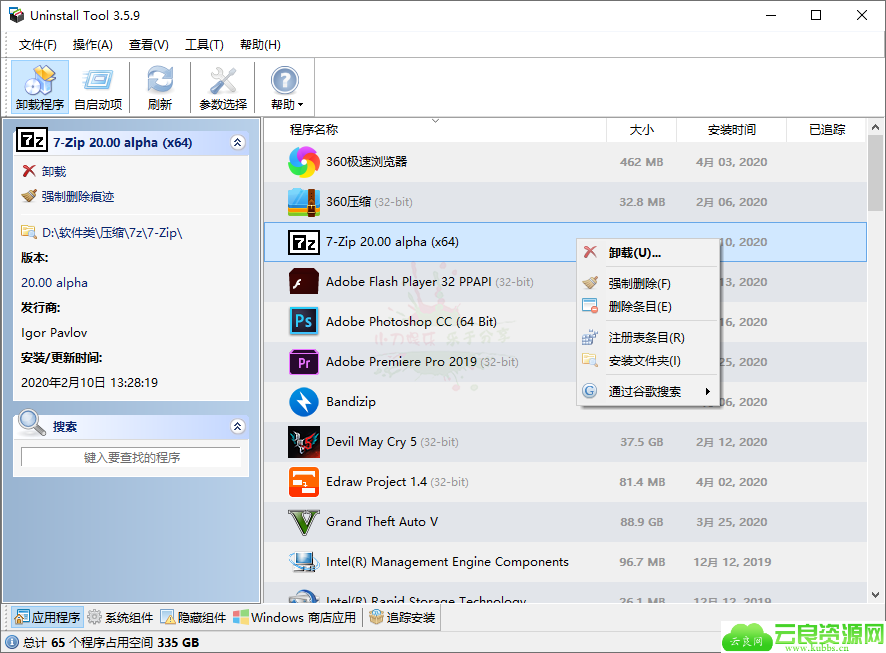This screenshot has width=886, height=653.
Task: Sort by the 已追踪 column header
Action: pos(826,130)
